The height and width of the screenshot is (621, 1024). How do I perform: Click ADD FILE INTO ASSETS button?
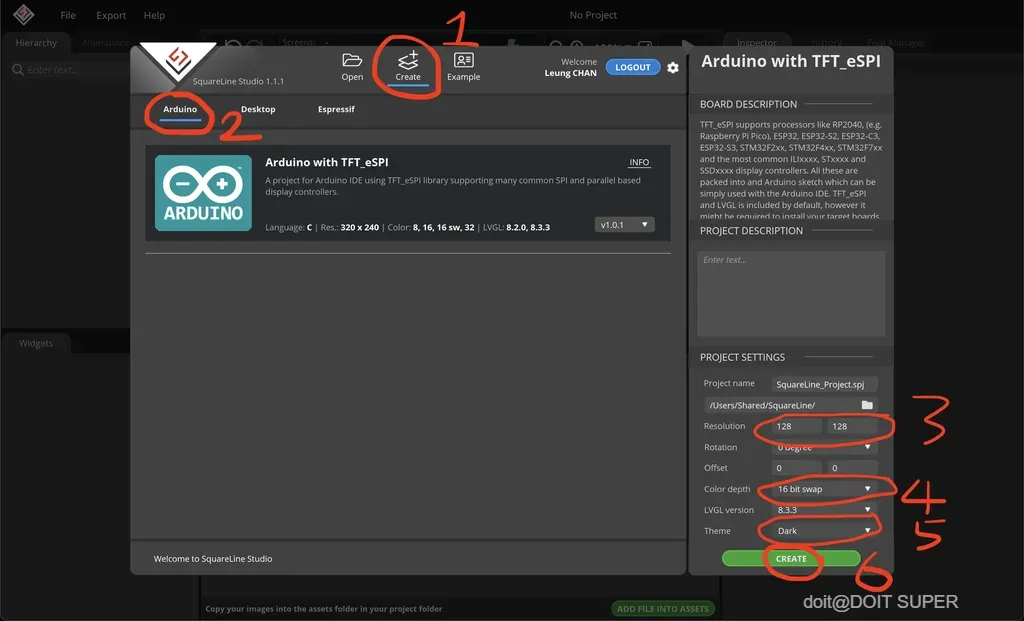click(662, 609)
